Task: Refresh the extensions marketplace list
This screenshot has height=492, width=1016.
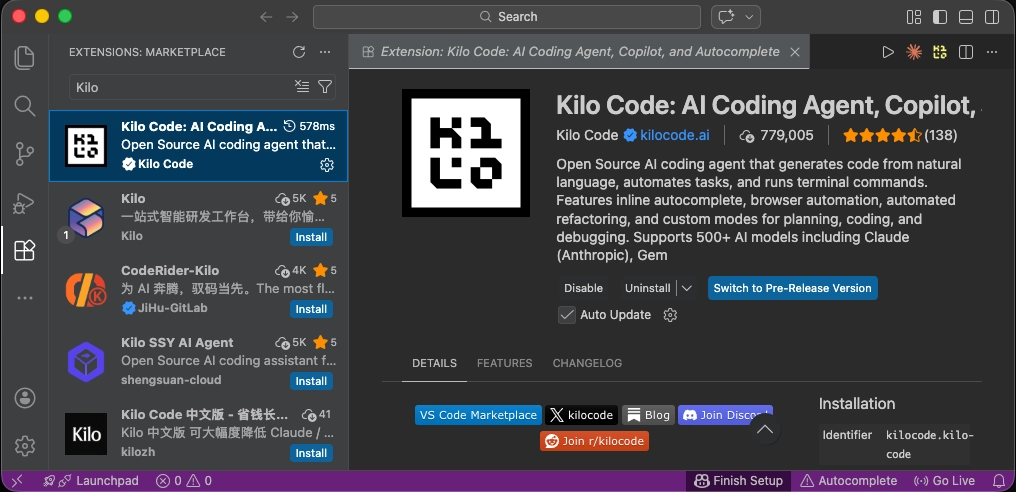Action: [x=299, y=52]
